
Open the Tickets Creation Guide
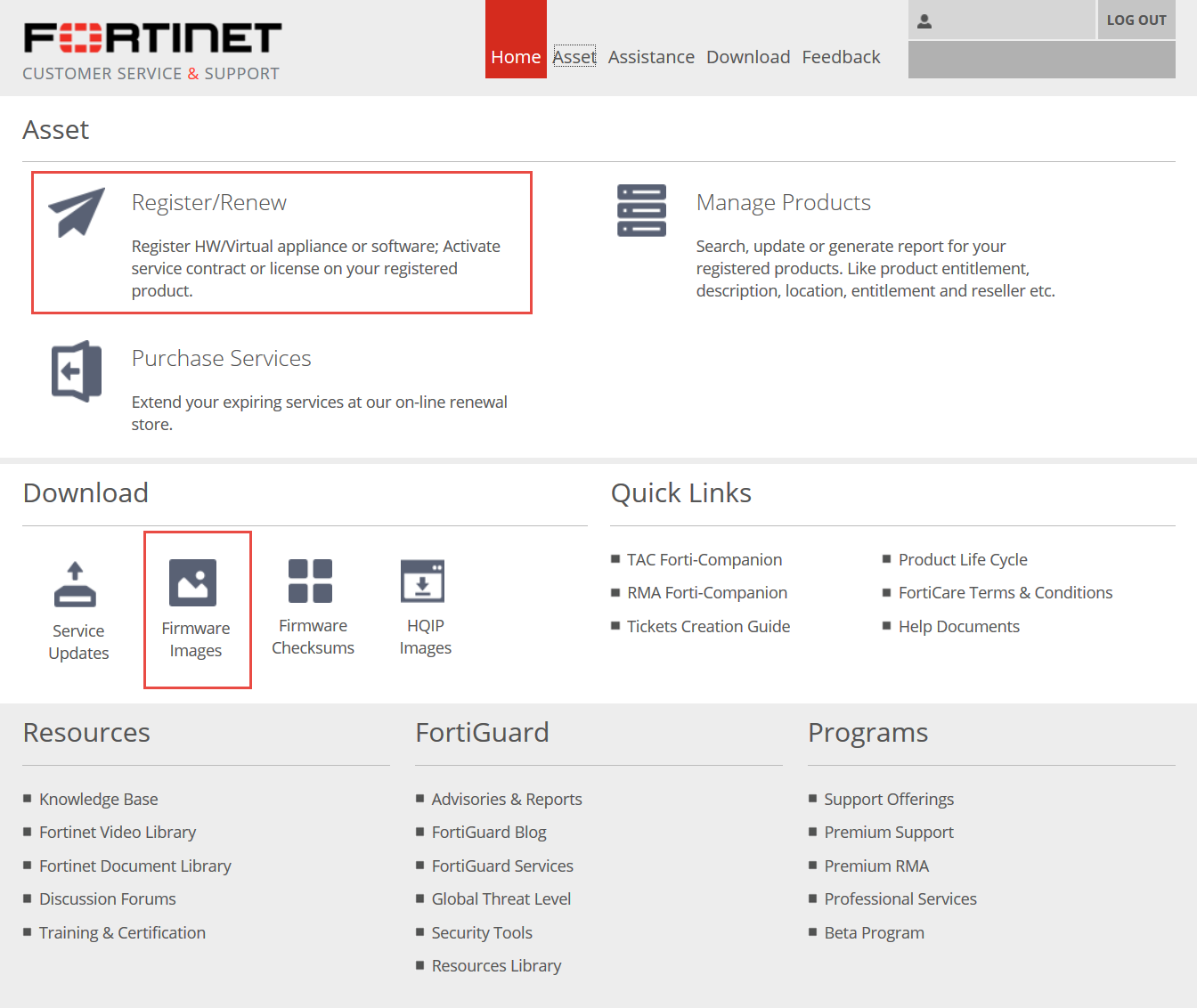pos(708,626)
